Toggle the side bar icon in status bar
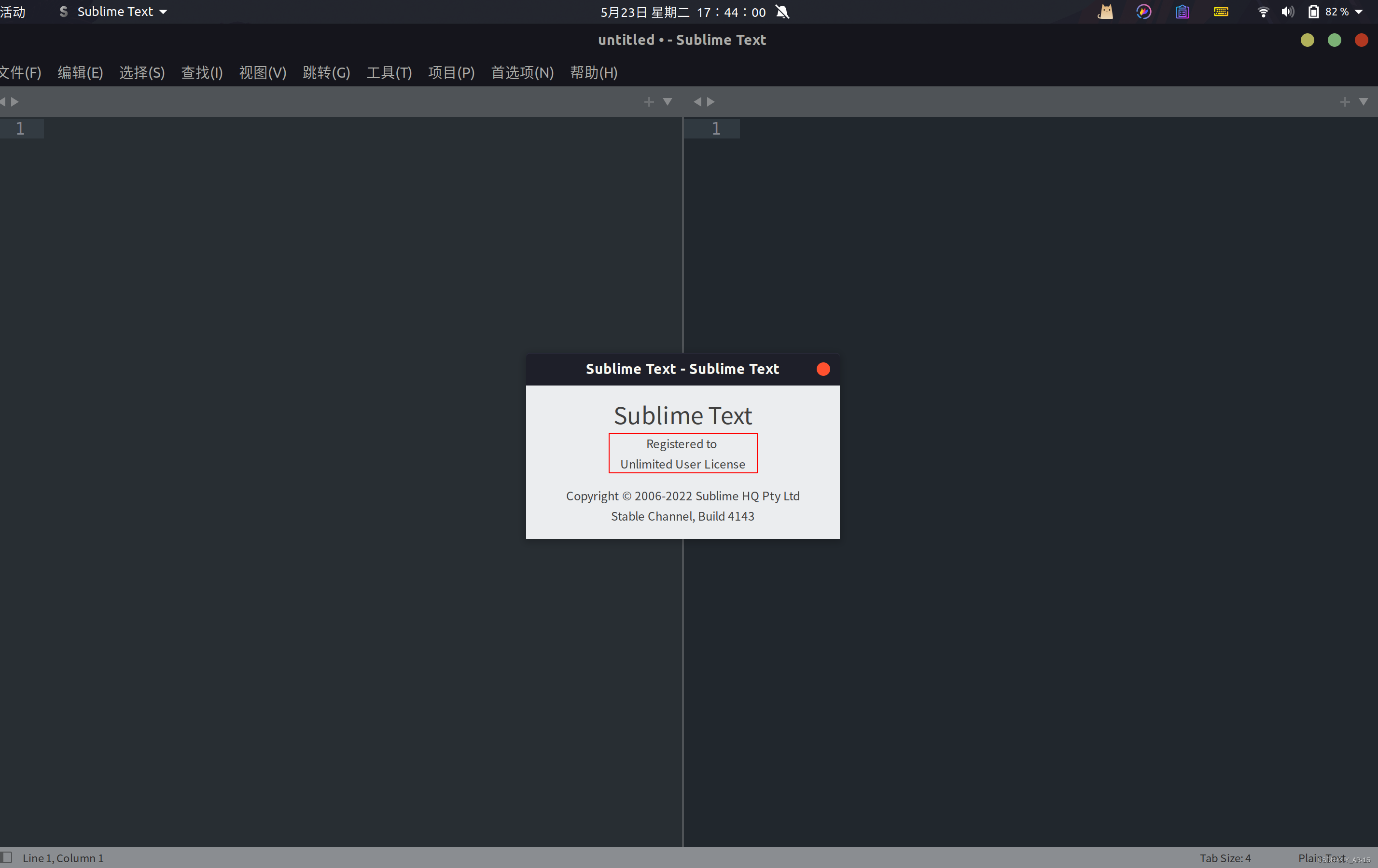This screenshot has width=1378, height=868. tap(6, 857)
